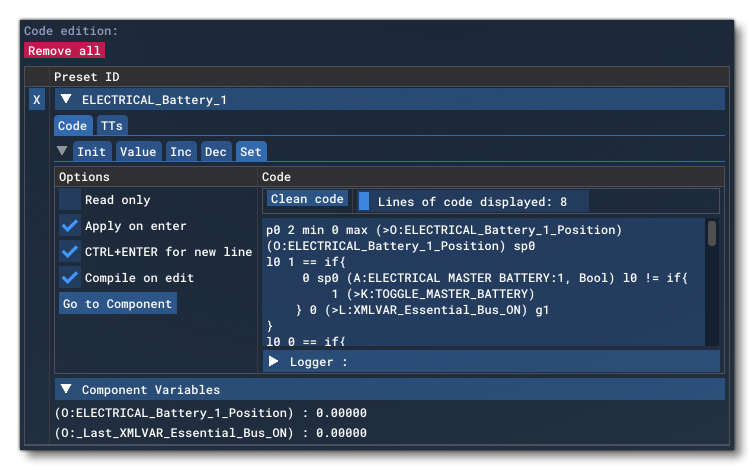
Task: Click the Go to Component button
Action: [x=118, y=304]
